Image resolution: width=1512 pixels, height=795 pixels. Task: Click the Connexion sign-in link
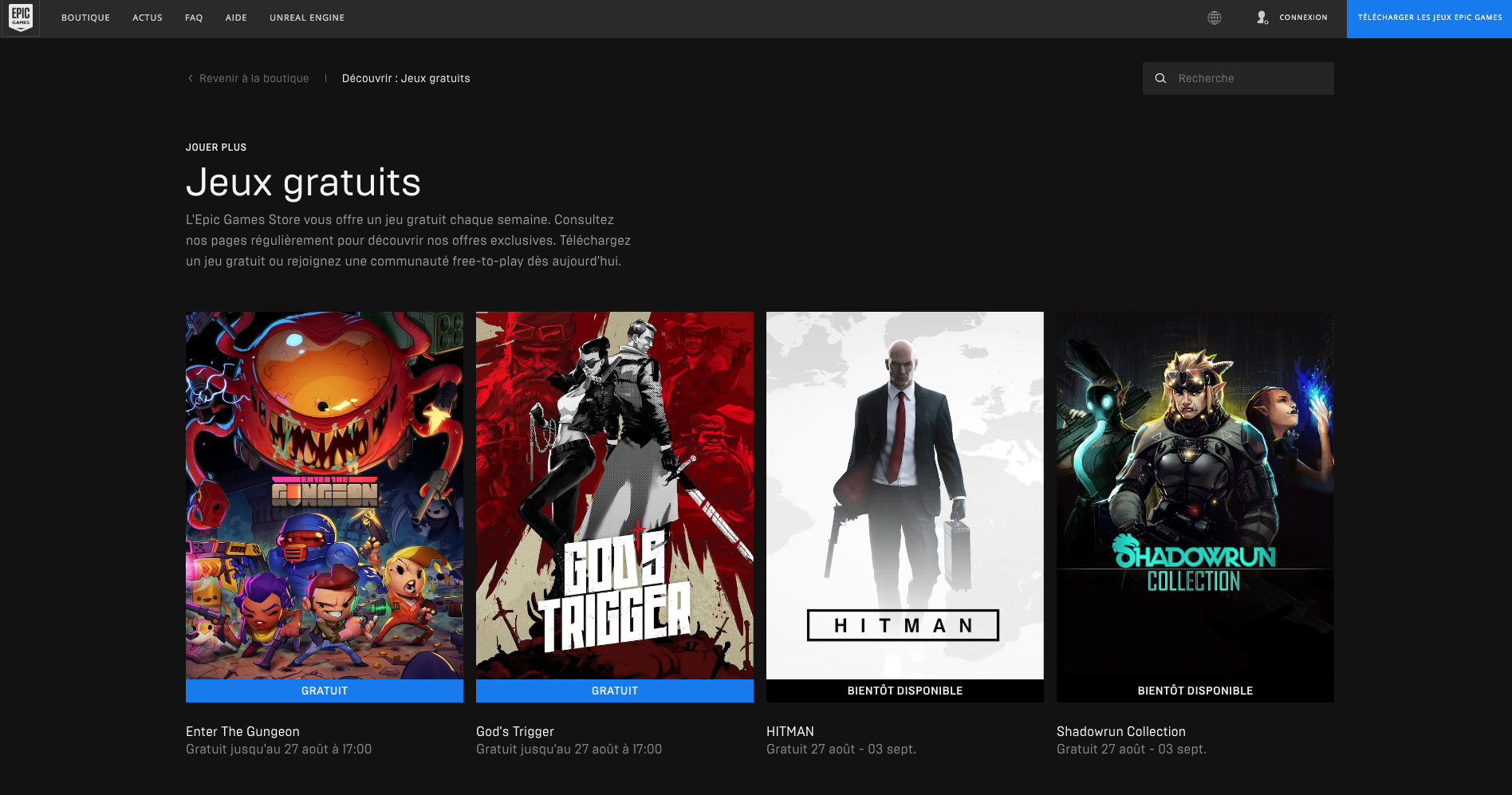tap(1303, 18)
